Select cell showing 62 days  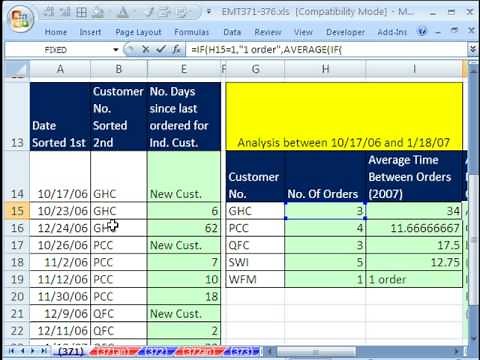click(184, 228)
